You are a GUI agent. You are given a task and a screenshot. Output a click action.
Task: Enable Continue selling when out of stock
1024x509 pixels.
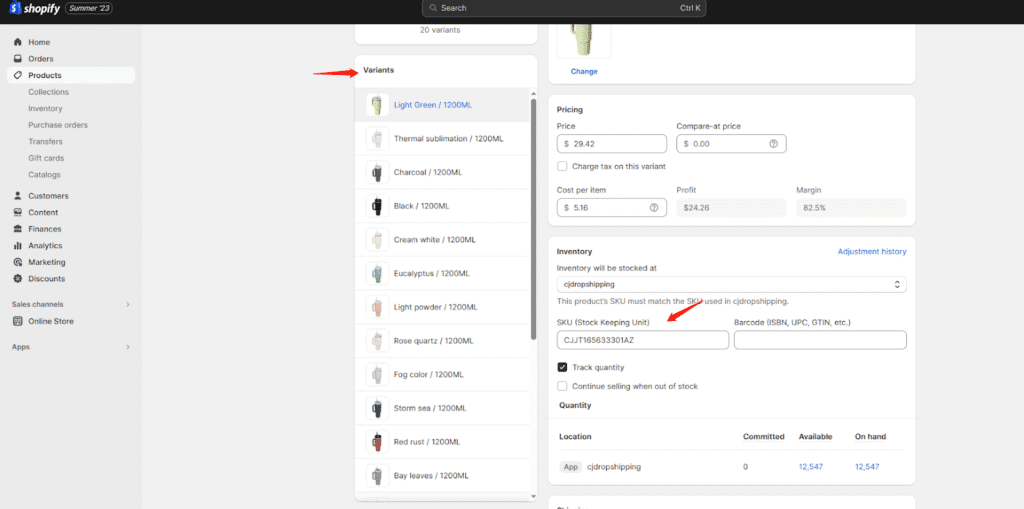coord(563,386)
